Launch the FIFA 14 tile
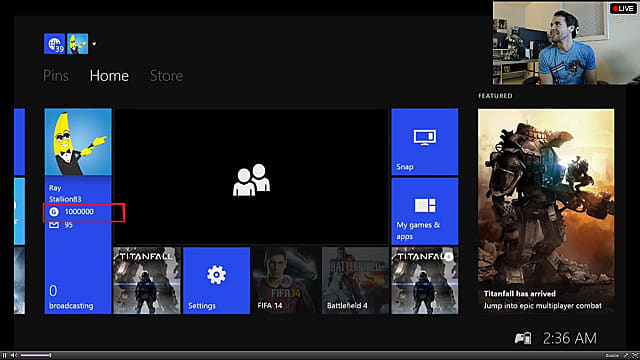This screenshot has width=640, height=360. point(286,280)
